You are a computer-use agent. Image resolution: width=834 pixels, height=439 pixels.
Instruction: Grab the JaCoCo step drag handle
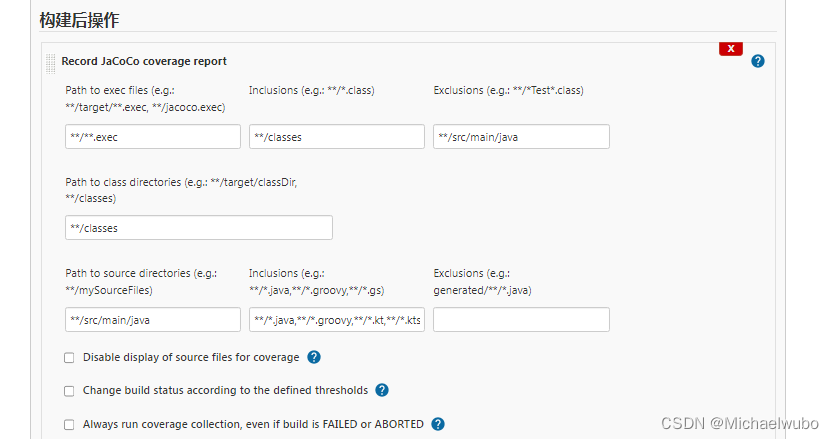pos(51,63)
